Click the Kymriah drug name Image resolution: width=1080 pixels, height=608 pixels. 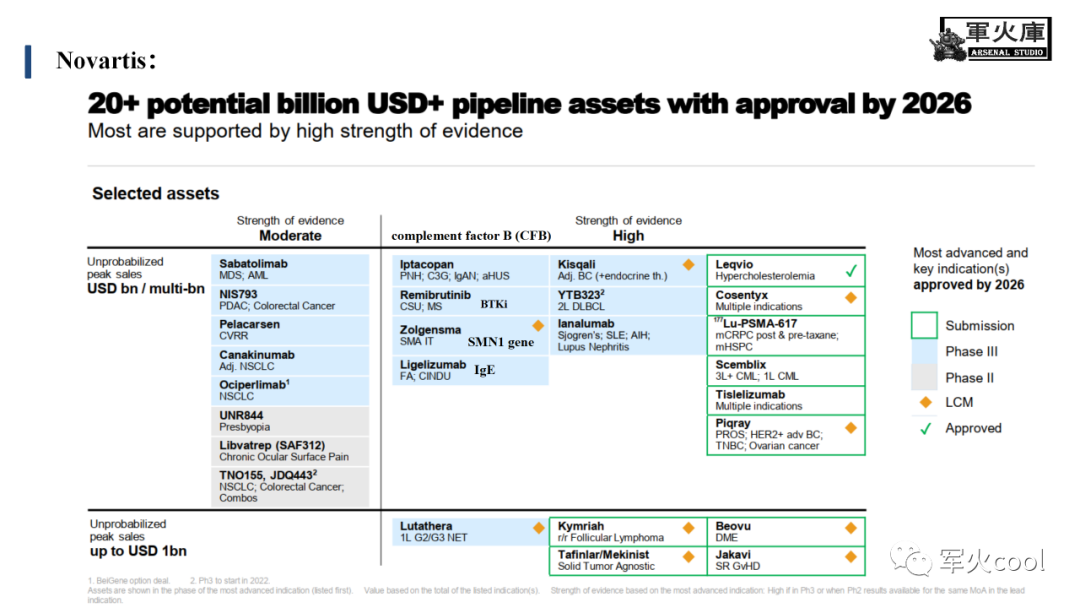[x=581, y=526]
